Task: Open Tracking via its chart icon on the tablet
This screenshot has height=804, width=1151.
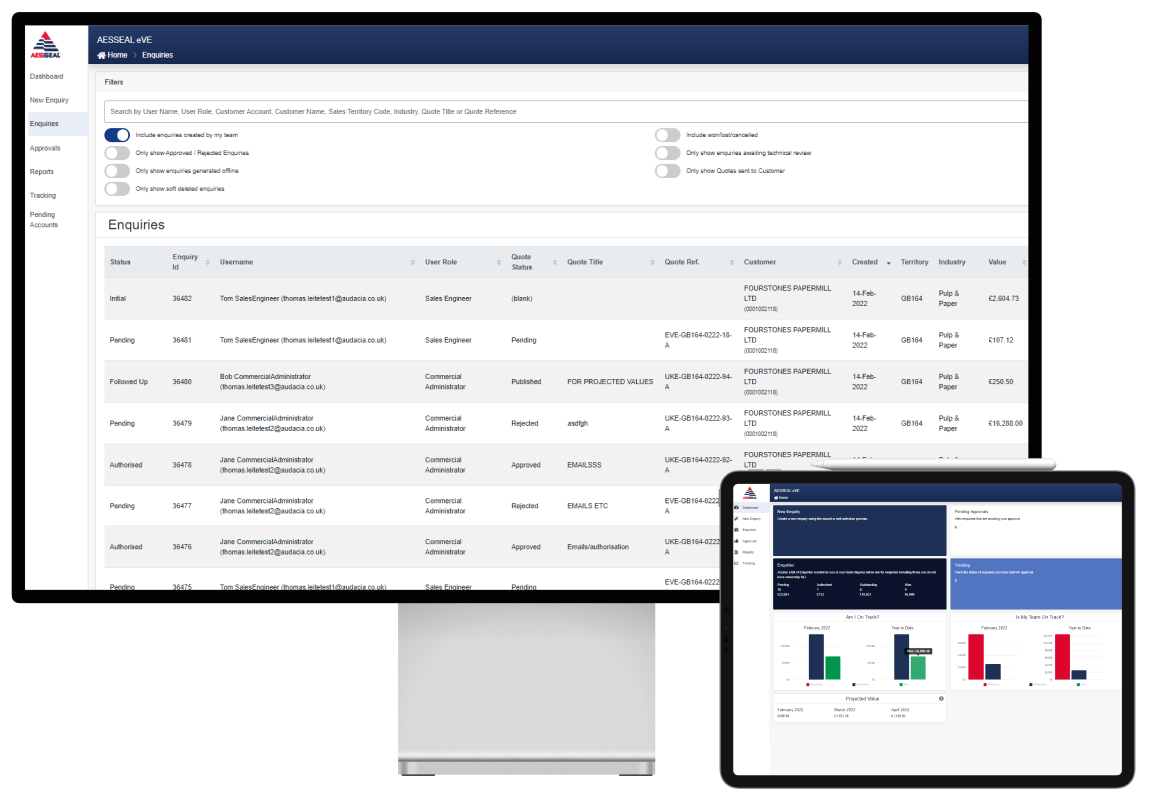Action: tap(736, 563)
